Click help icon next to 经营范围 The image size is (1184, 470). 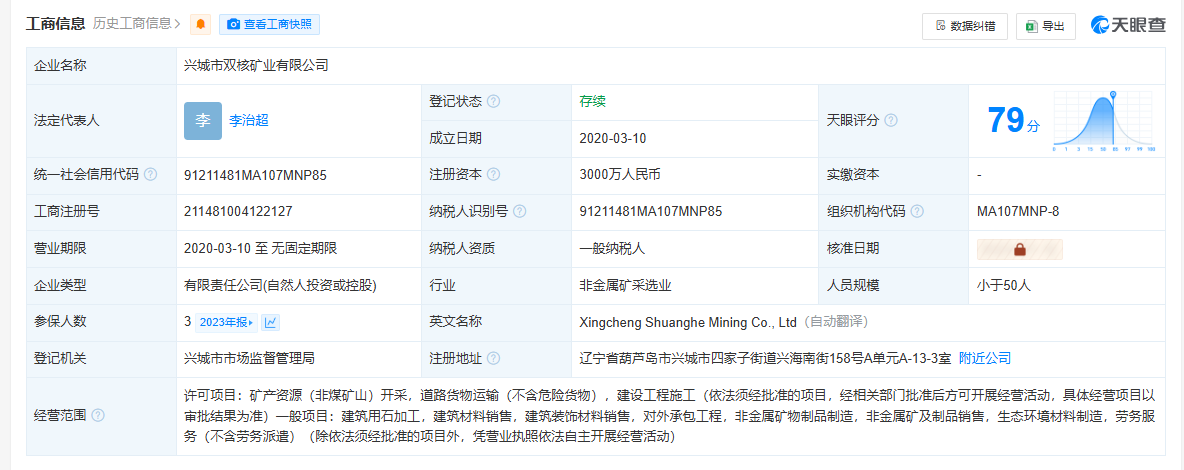point(97,416)
